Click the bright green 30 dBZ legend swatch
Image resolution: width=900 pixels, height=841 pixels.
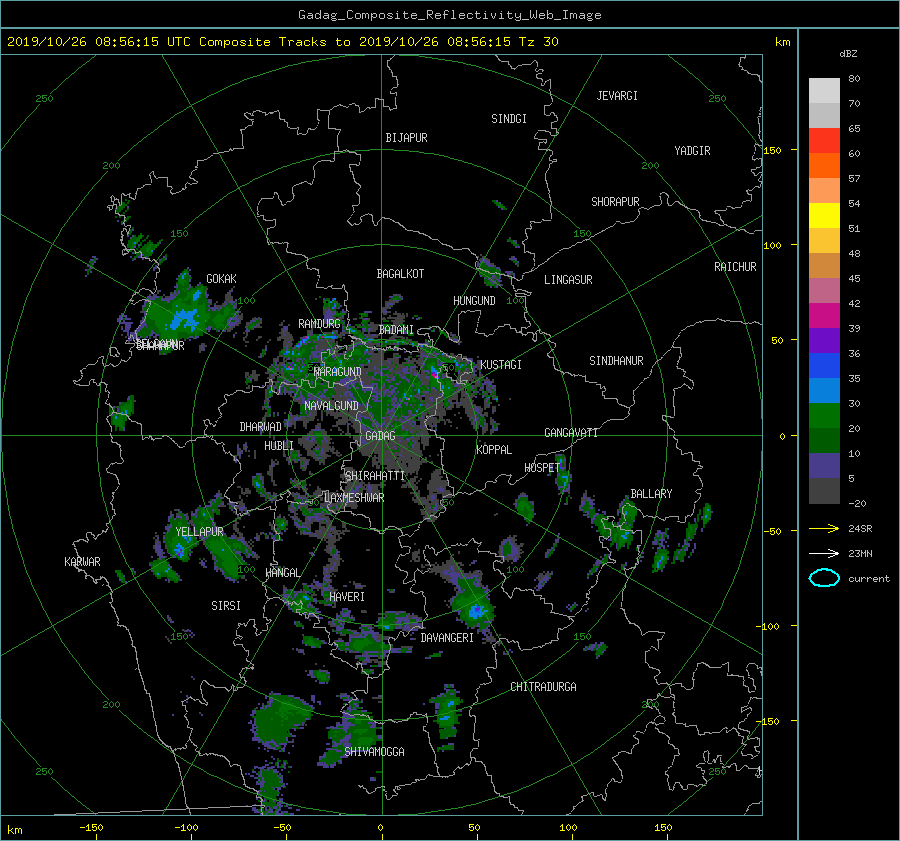pos(824,416)
